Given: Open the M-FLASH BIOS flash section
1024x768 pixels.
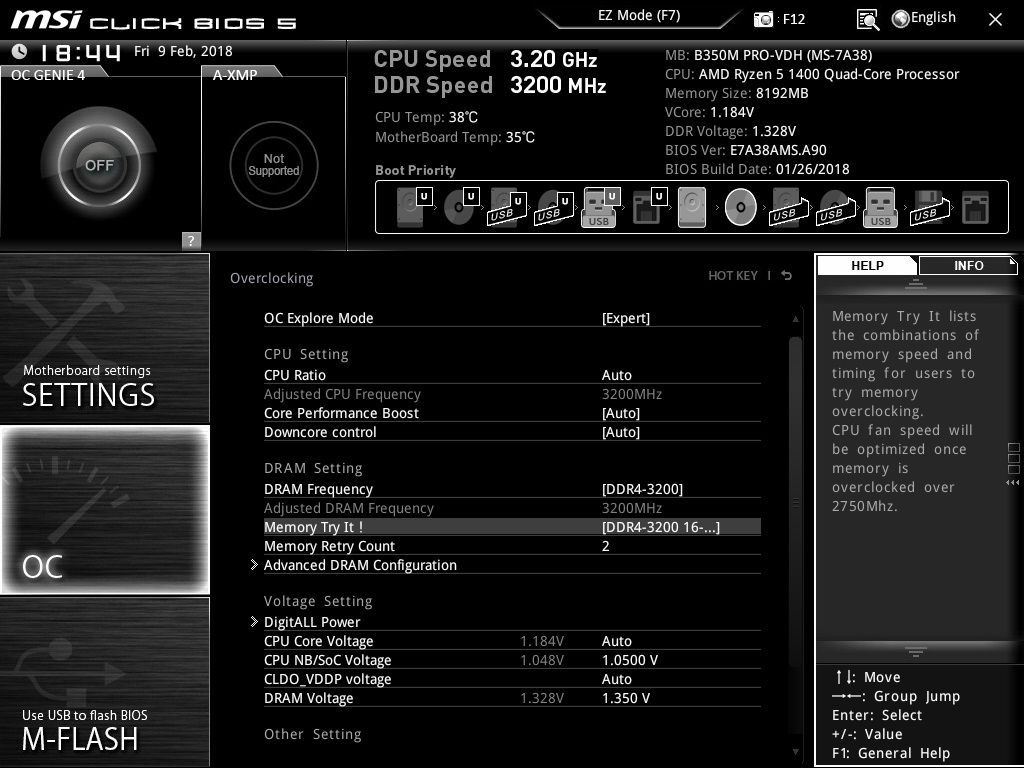Looking at the screenshot, I should pos(104,682).
